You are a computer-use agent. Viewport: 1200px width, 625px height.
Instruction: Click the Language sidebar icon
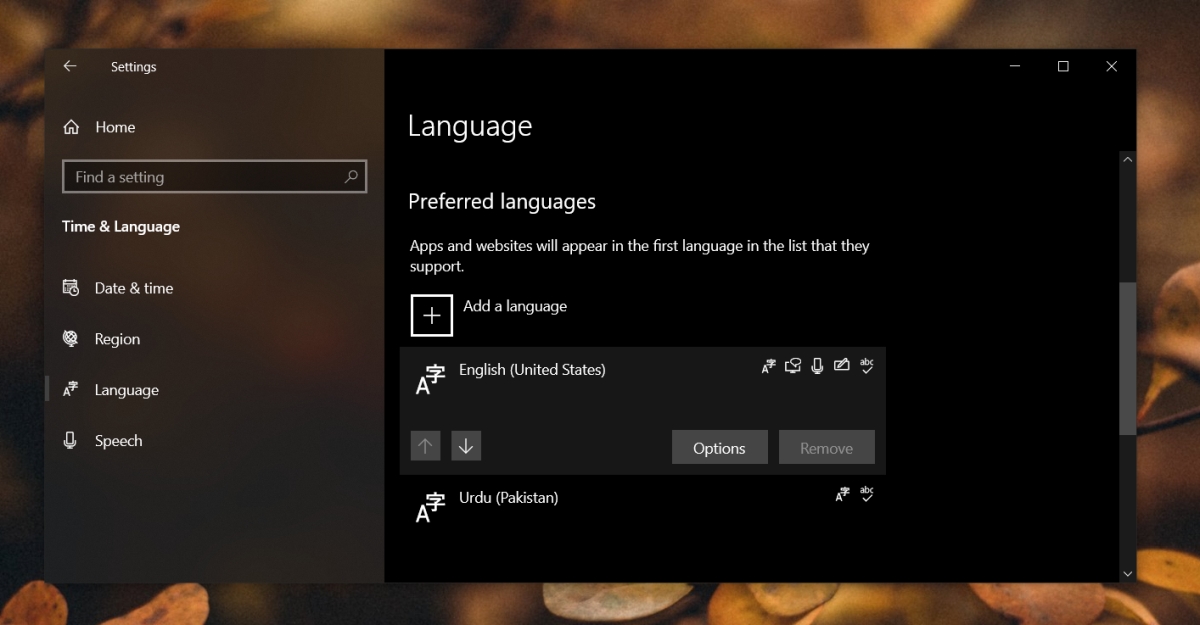pos(71,390)
